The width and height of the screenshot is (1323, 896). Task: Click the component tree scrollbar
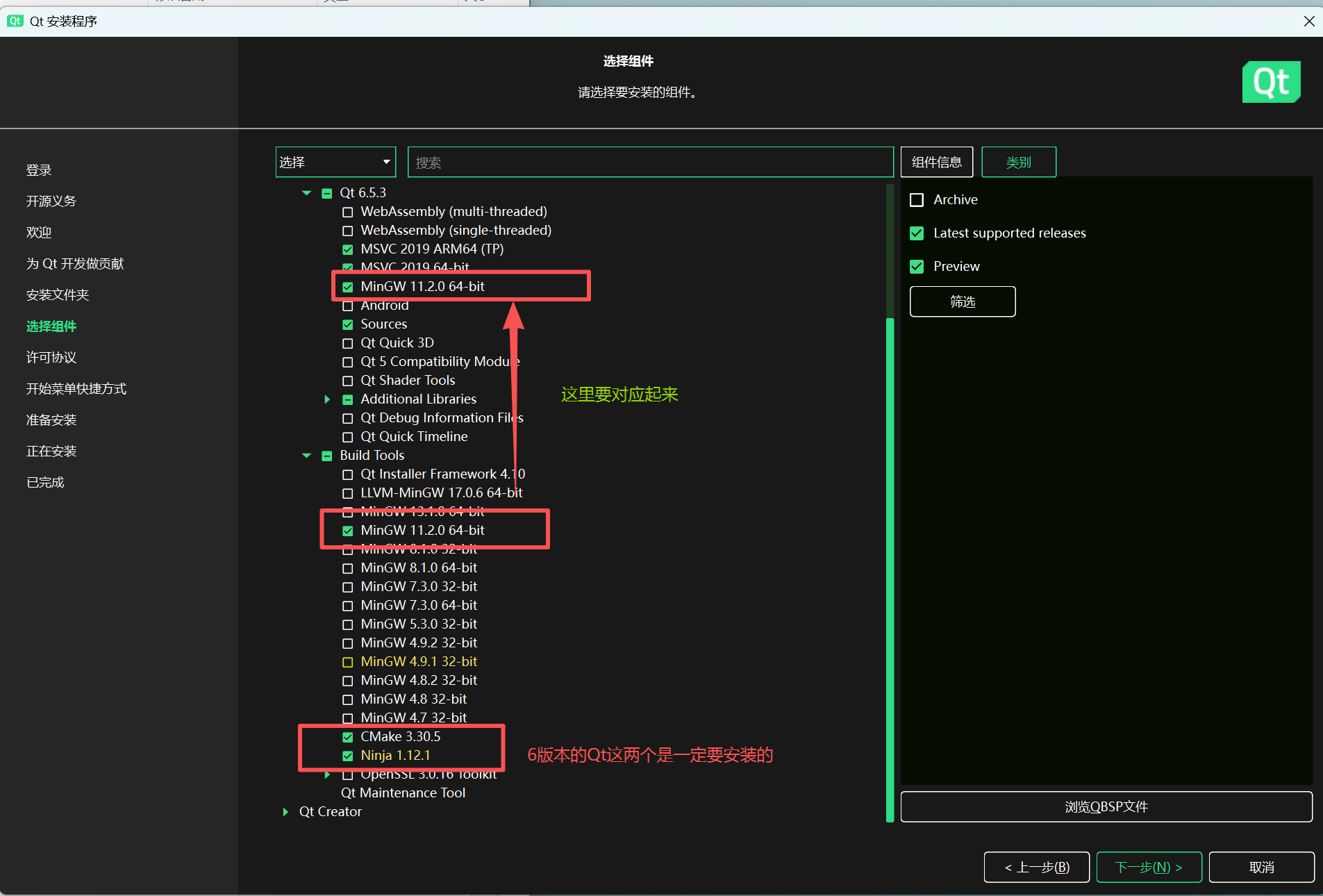[890, 570]
